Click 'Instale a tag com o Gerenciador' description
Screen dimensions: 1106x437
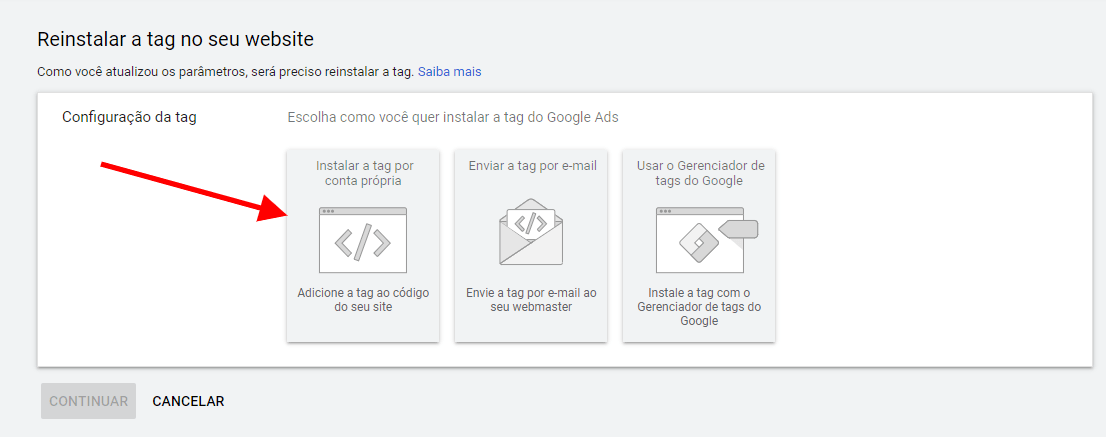point(699,307)
